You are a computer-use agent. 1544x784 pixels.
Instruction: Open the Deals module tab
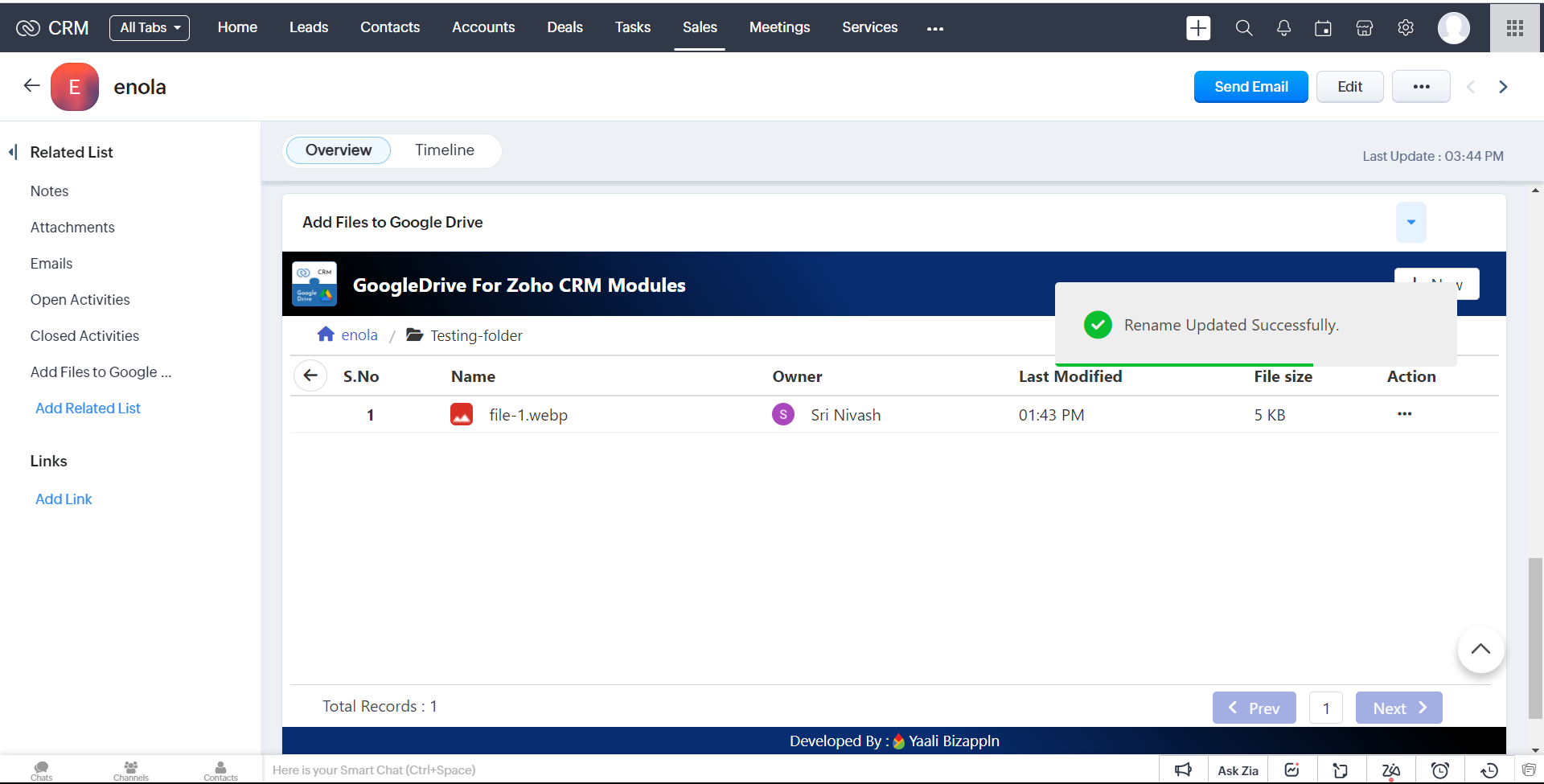[x=565, y=27]
